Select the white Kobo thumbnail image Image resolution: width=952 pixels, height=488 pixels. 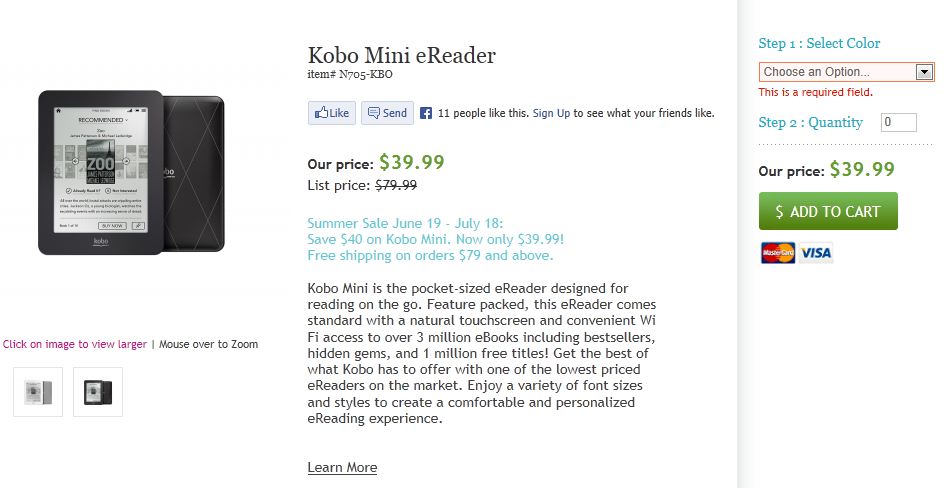coord(38,392)
